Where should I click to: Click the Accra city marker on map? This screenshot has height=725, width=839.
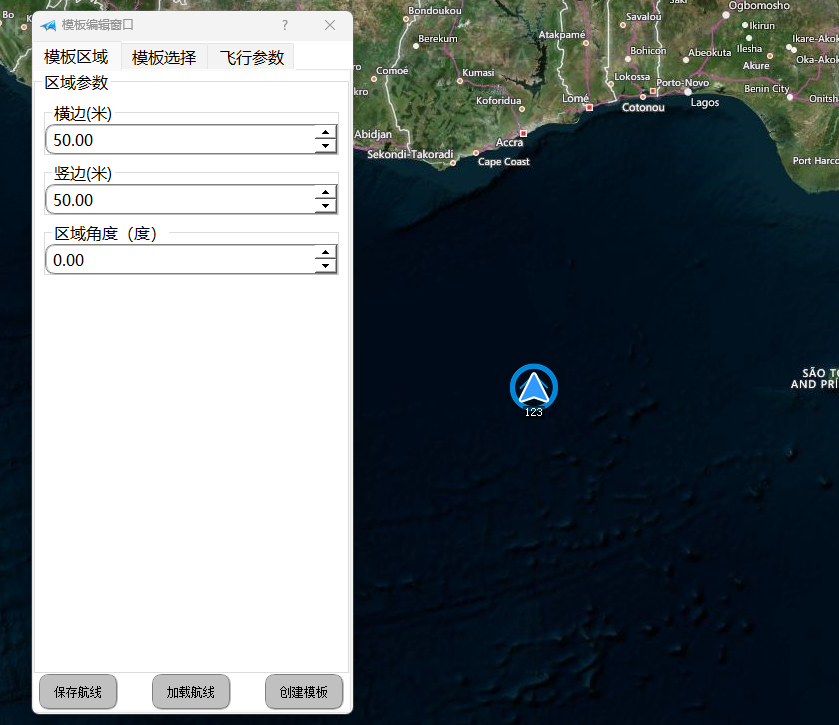point(523,133)
